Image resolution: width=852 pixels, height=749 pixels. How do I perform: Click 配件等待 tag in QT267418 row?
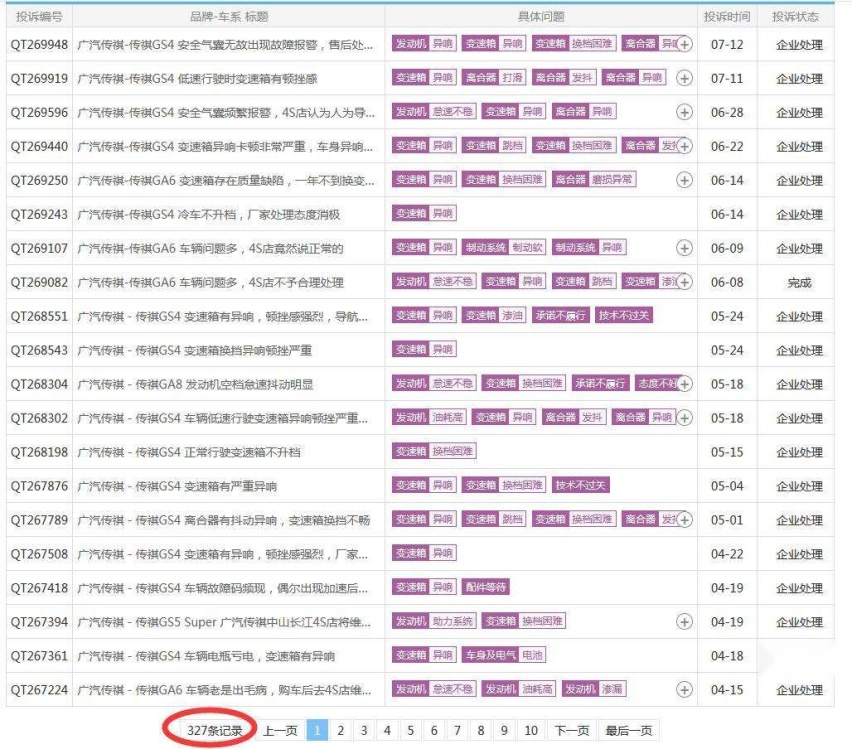coord(485,587)
